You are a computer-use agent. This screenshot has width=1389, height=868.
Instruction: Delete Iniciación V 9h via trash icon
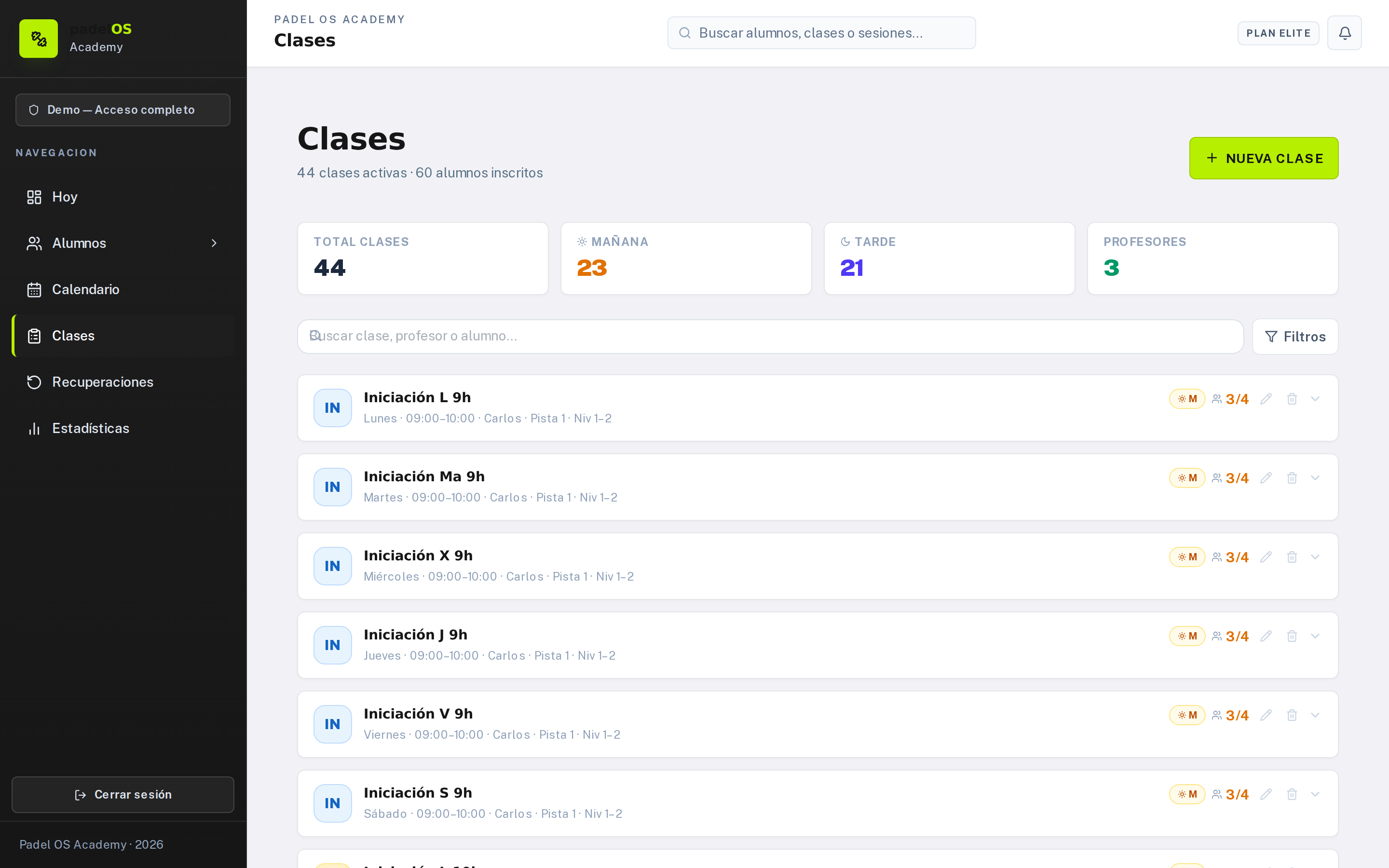coord(1292,715)
